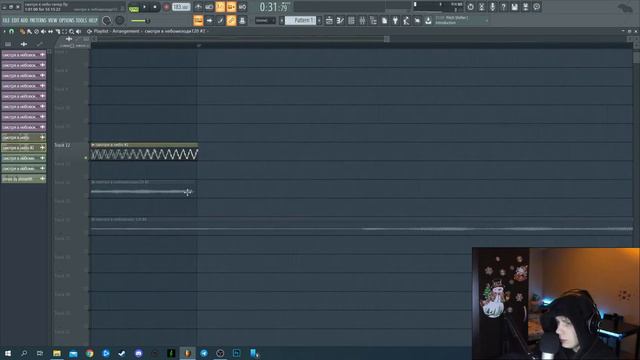Click the master volume knob
This screenshot has width=640, height=360.
click(107, 20)
